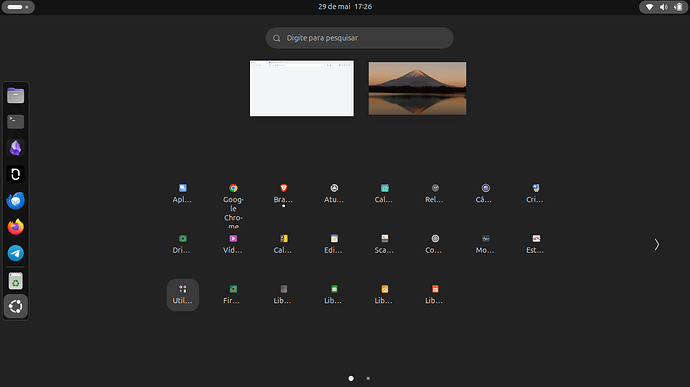Go to next app page arrow
The image size is (690, 387).
tap(657, 244)
